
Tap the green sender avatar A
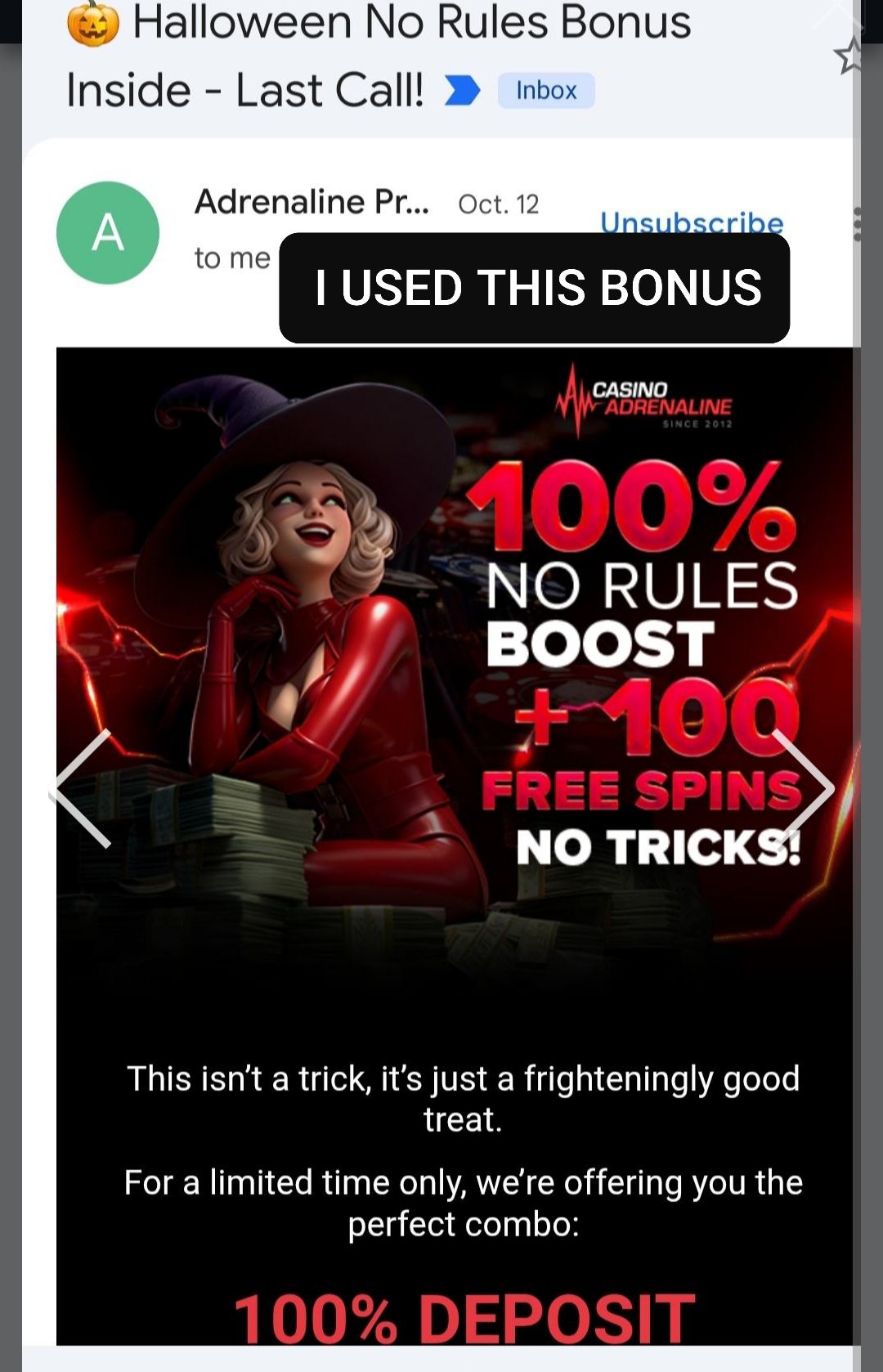pos(107,232)
